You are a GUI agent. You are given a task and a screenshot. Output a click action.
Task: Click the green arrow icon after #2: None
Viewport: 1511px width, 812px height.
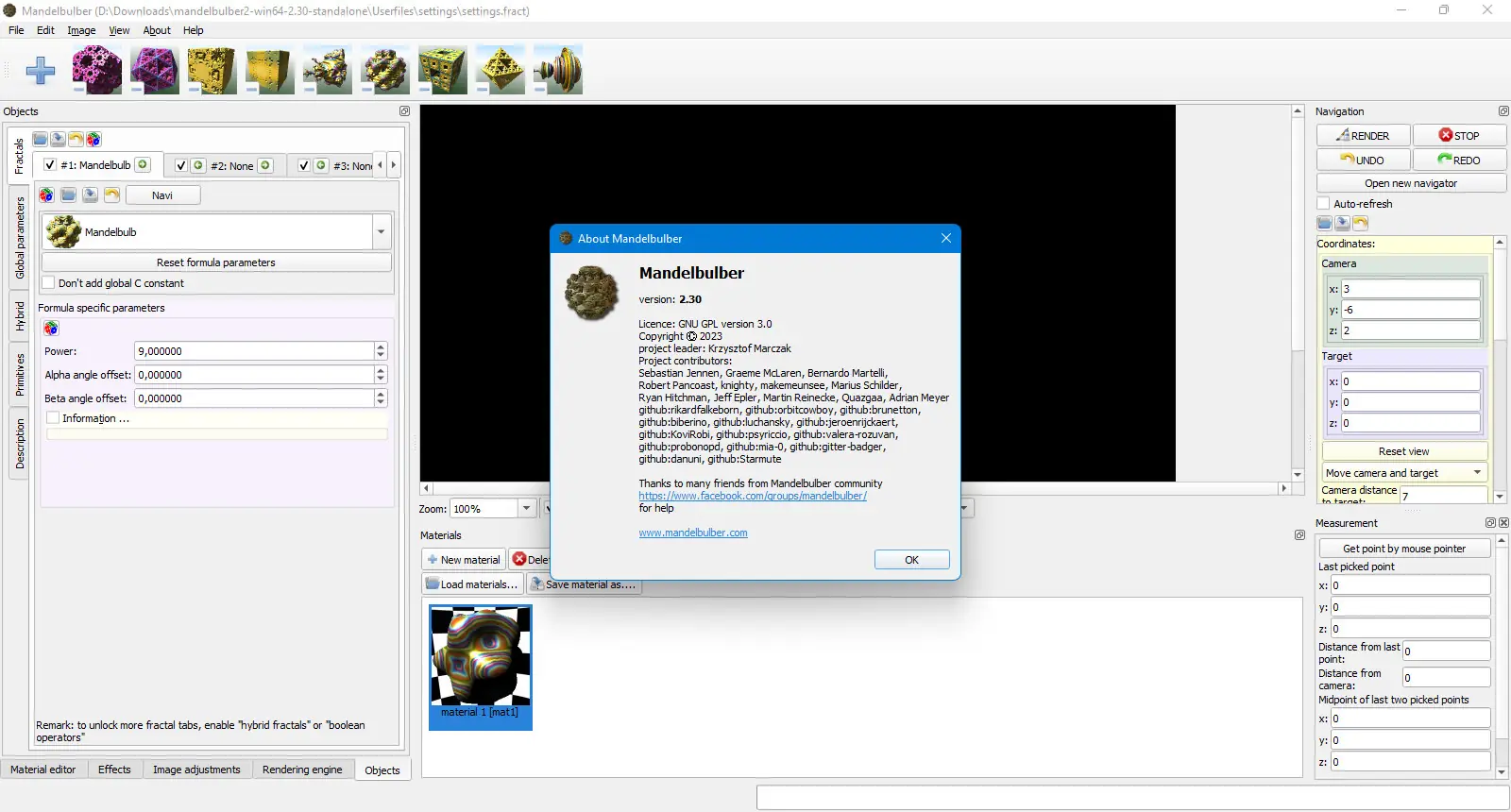[x=265, y=165]
